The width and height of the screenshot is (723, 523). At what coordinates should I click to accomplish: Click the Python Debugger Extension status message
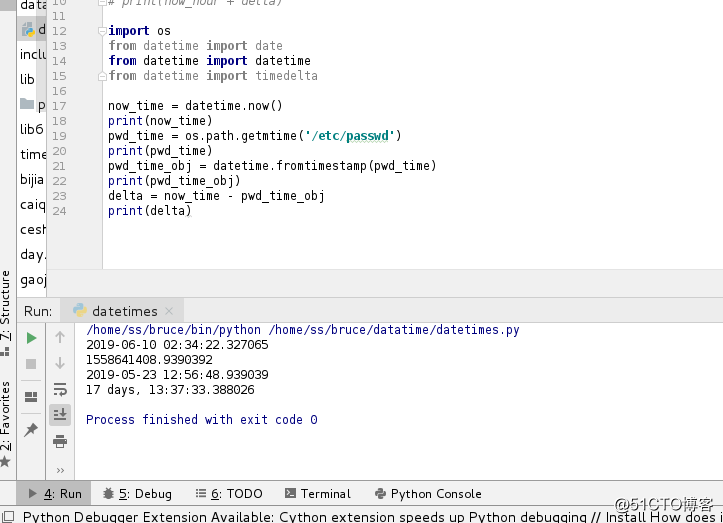tap(372, 517)
